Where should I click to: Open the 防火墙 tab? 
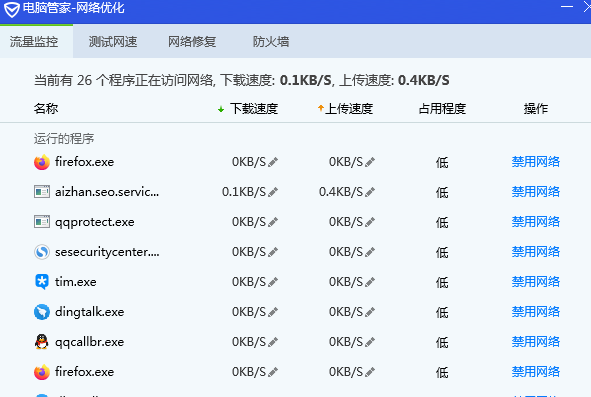click(271, 41)
